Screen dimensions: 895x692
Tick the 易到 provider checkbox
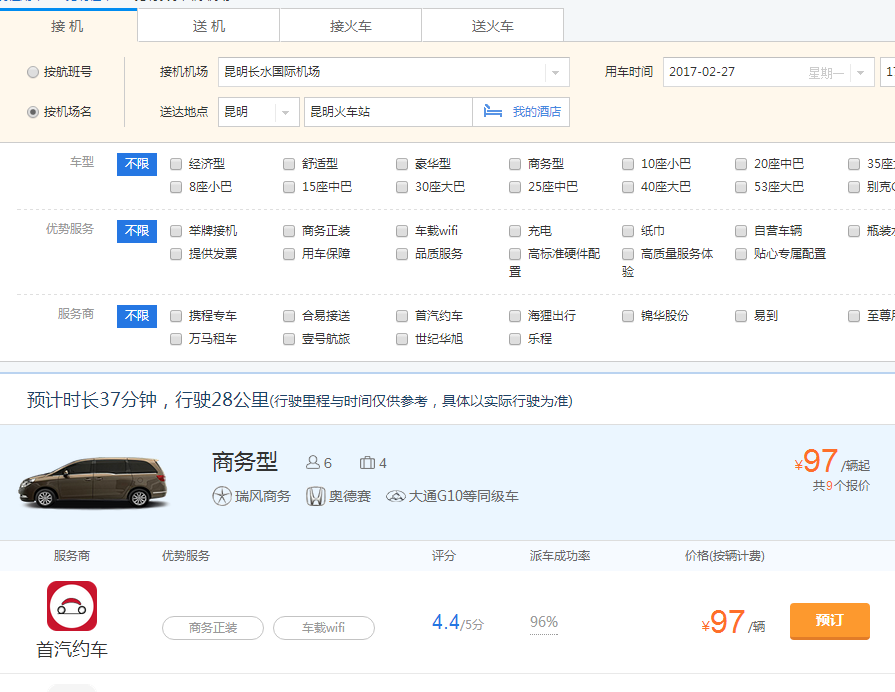point(741,316)
